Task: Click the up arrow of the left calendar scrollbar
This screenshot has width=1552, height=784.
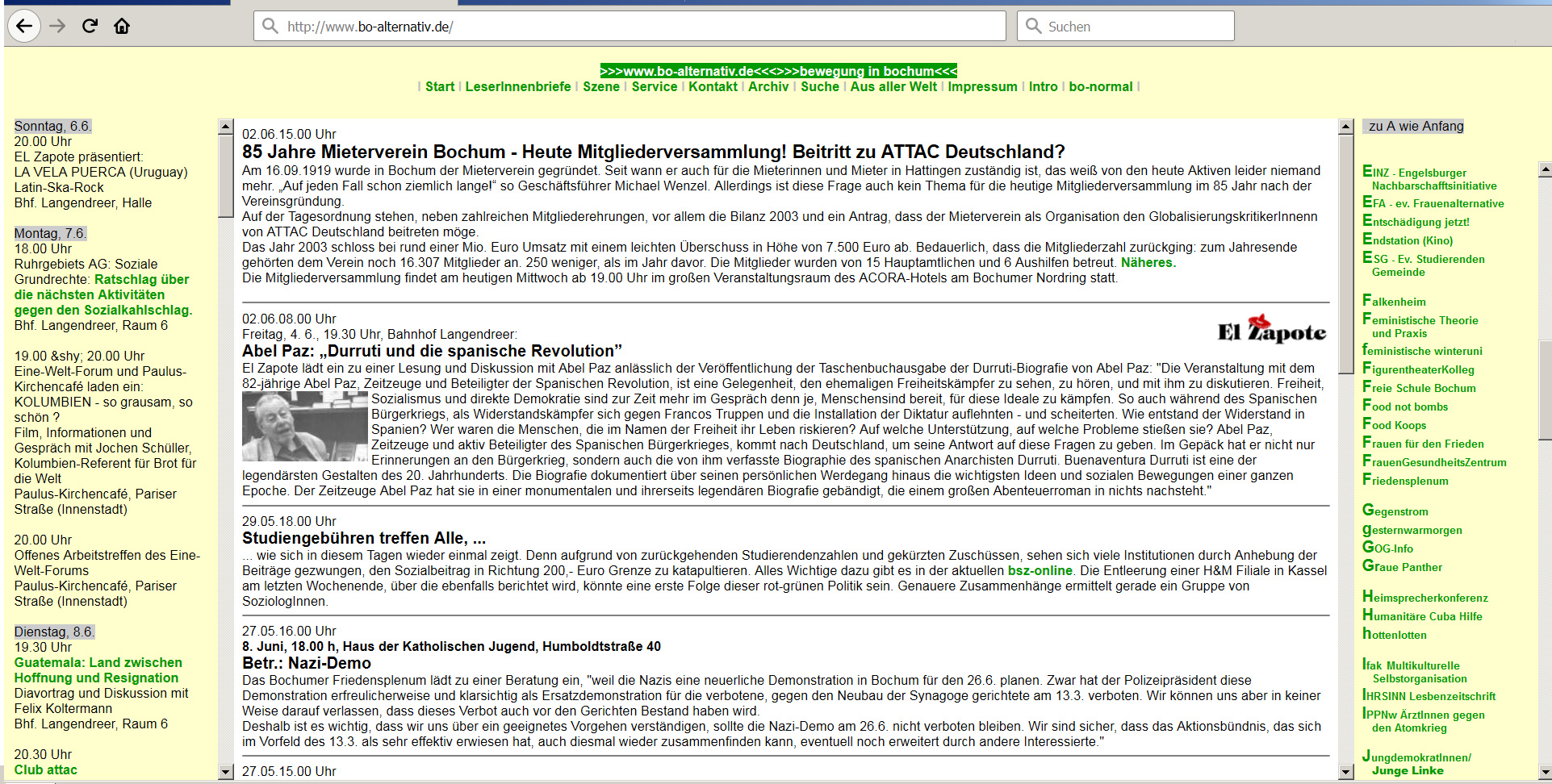Action: tap(226, 127)
